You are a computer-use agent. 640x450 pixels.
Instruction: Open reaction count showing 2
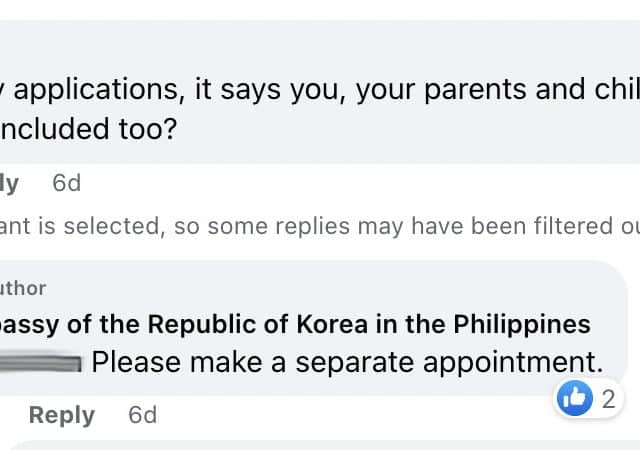pyautogui.click(x=606, y=400)
